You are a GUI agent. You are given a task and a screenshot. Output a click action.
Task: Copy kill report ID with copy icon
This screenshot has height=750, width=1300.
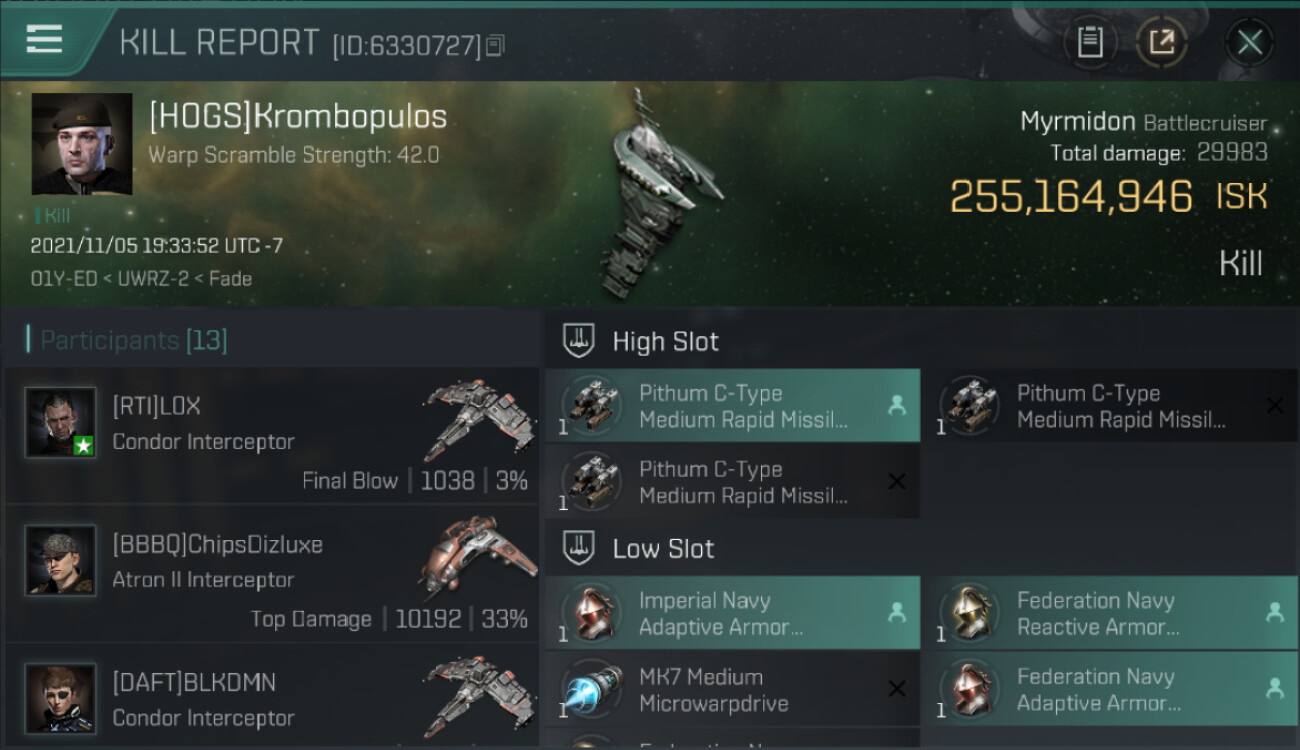tap(497, 45)
